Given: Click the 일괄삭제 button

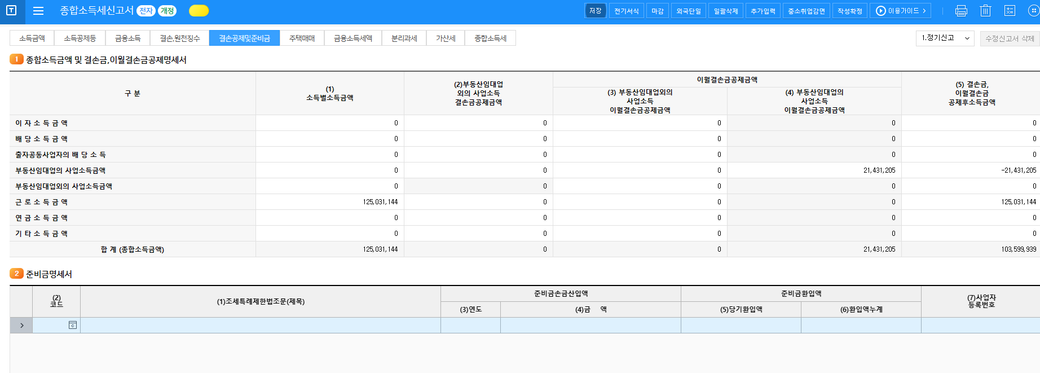Looking at the screenshot, I should tap(725, 11).
